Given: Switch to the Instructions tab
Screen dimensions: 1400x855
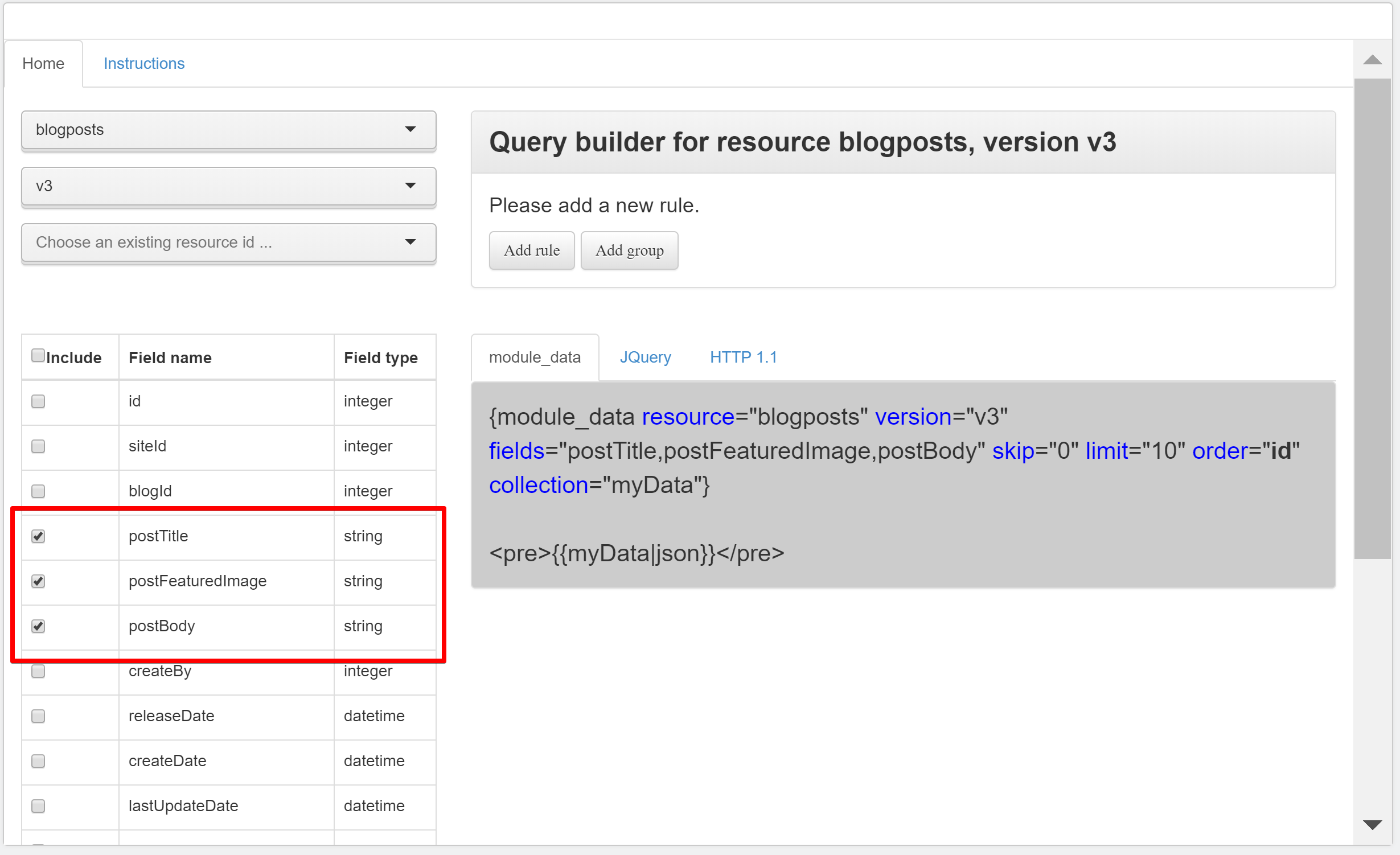Looking at the screenshot, I should 144,64.
